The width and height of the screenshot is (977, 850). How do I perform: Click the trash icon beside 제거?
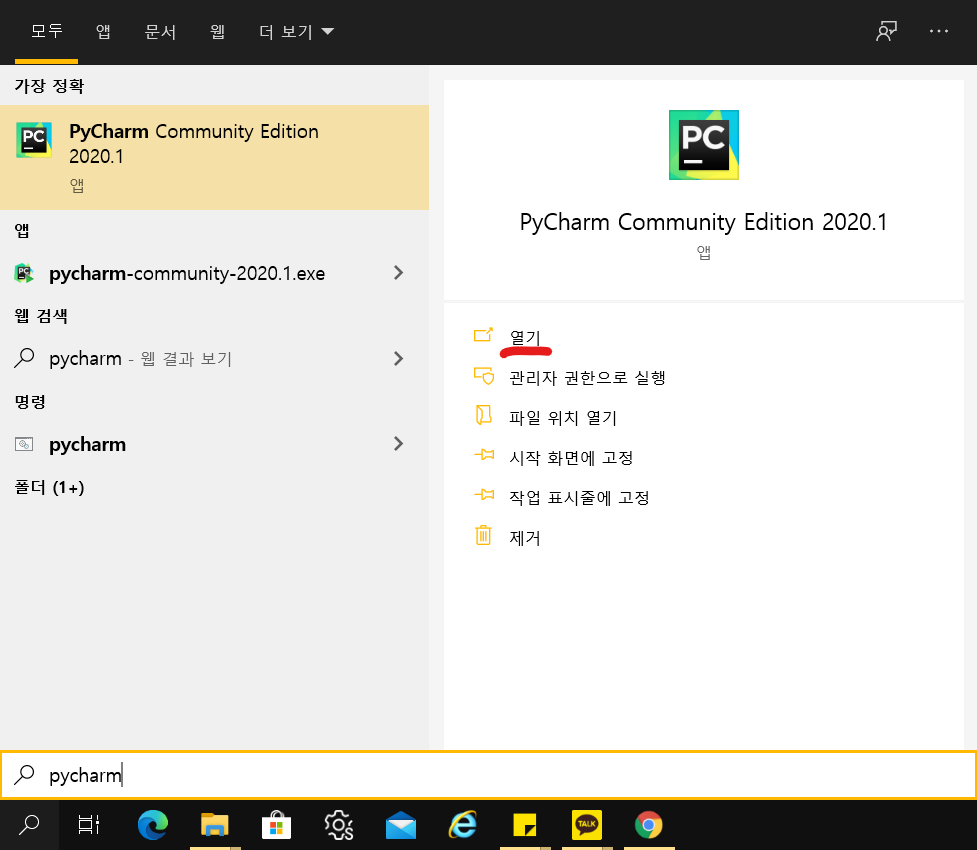[484, 535]
